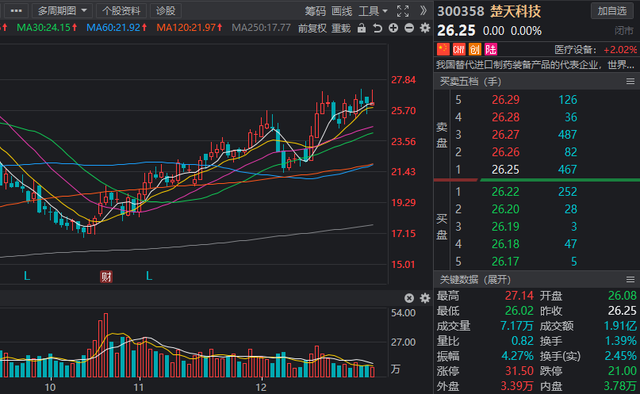Open the 多周期图 dropdown

point(62,11)
